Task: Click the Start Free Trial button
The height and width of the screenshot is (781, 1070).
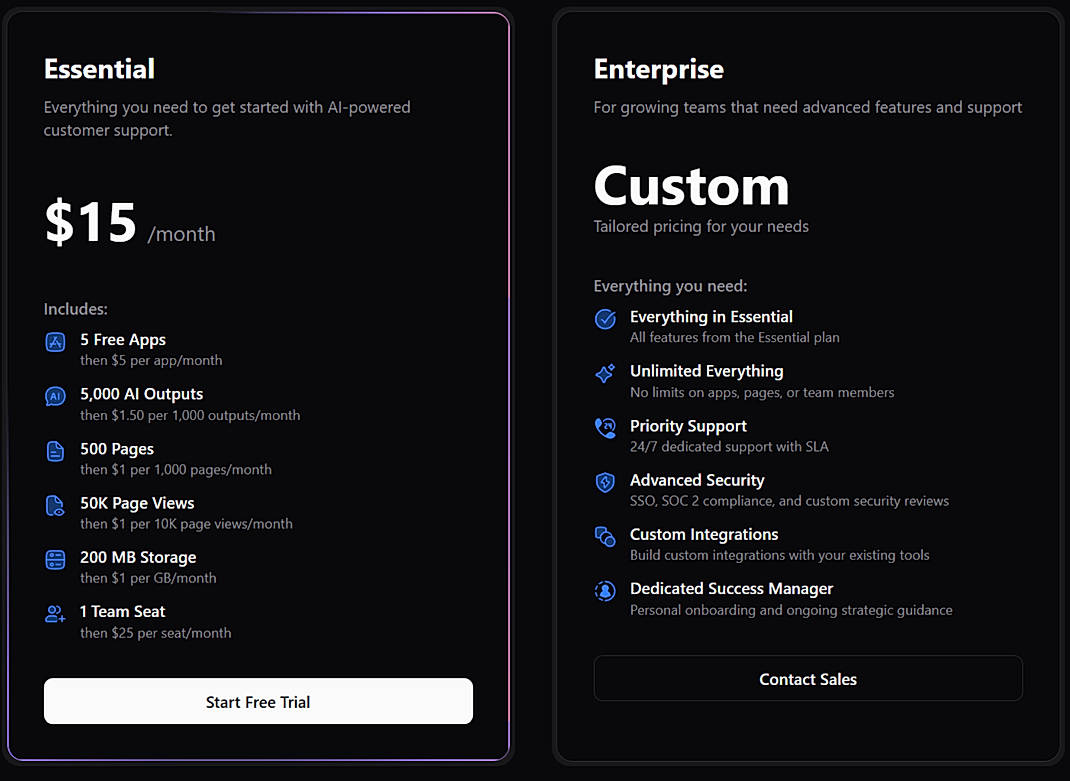Action: [257, 701]
